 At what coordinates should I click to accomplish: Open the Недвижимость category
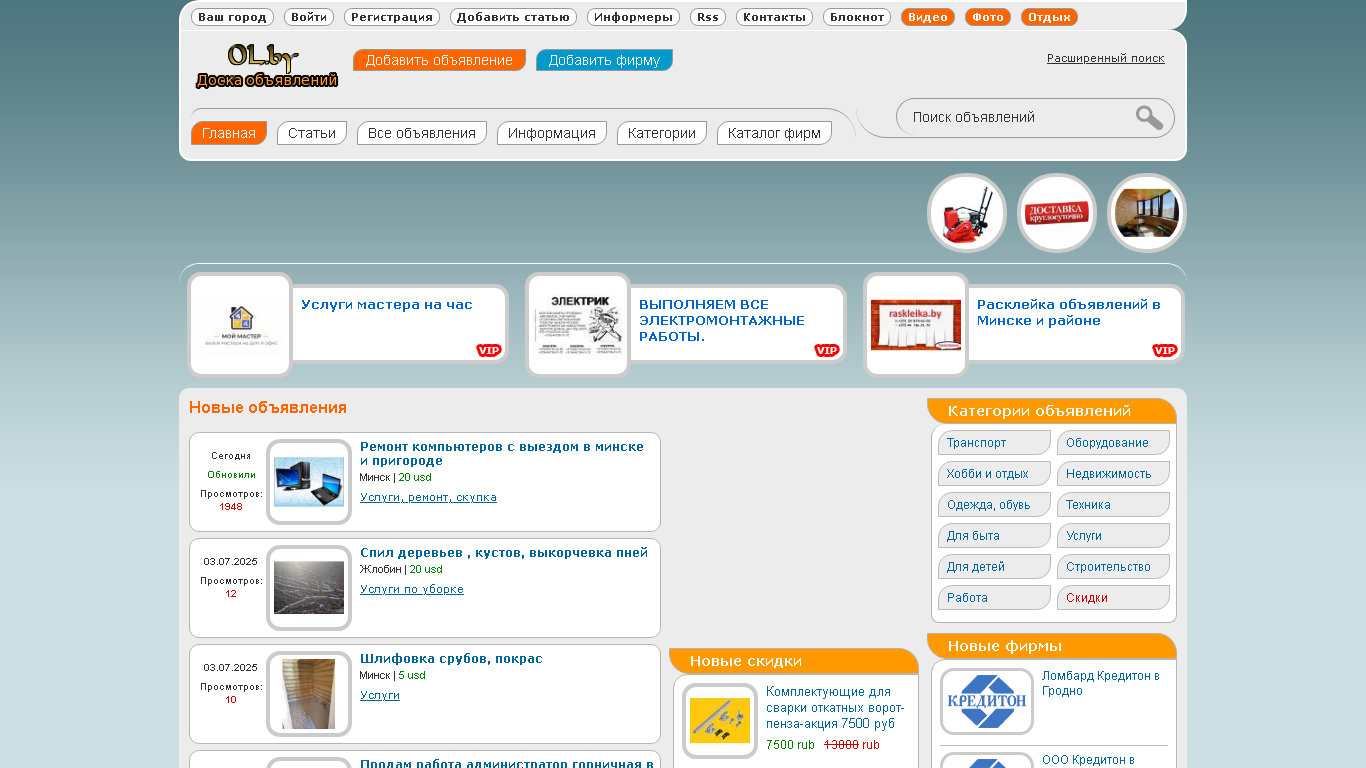(1113, 474)
